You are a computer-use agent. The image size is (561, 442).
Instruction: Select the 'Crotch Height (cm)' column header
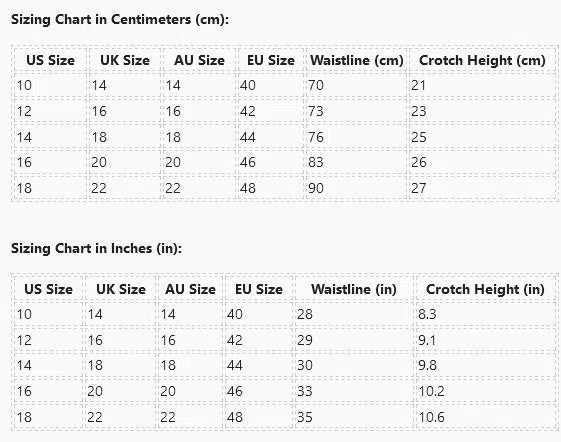(x=482, y=60)
